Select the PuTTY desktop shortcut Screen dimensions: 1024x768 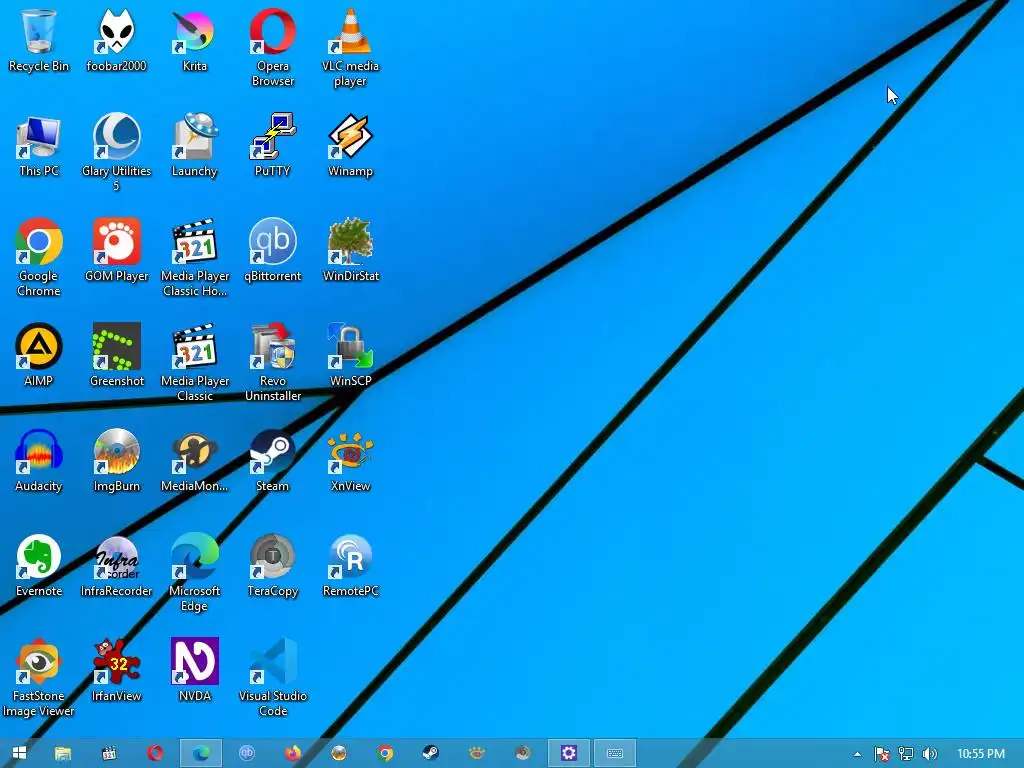tap(272, 146)
